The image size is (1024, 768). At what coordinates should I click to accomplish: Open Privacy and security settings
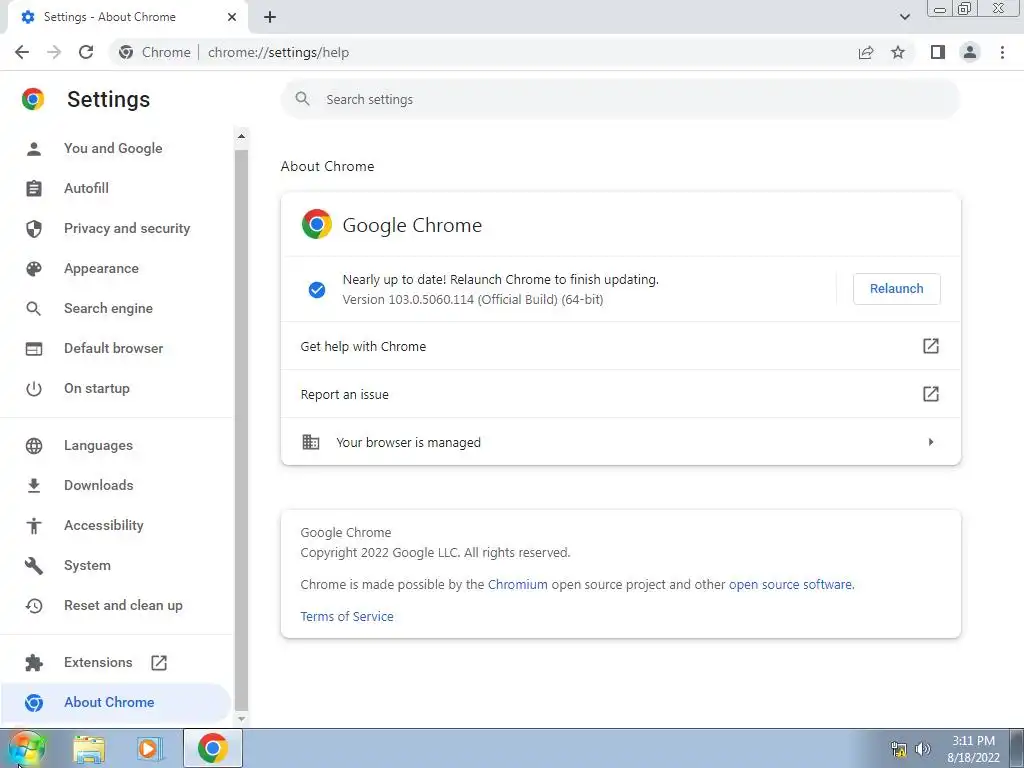[x=127, y=229]
